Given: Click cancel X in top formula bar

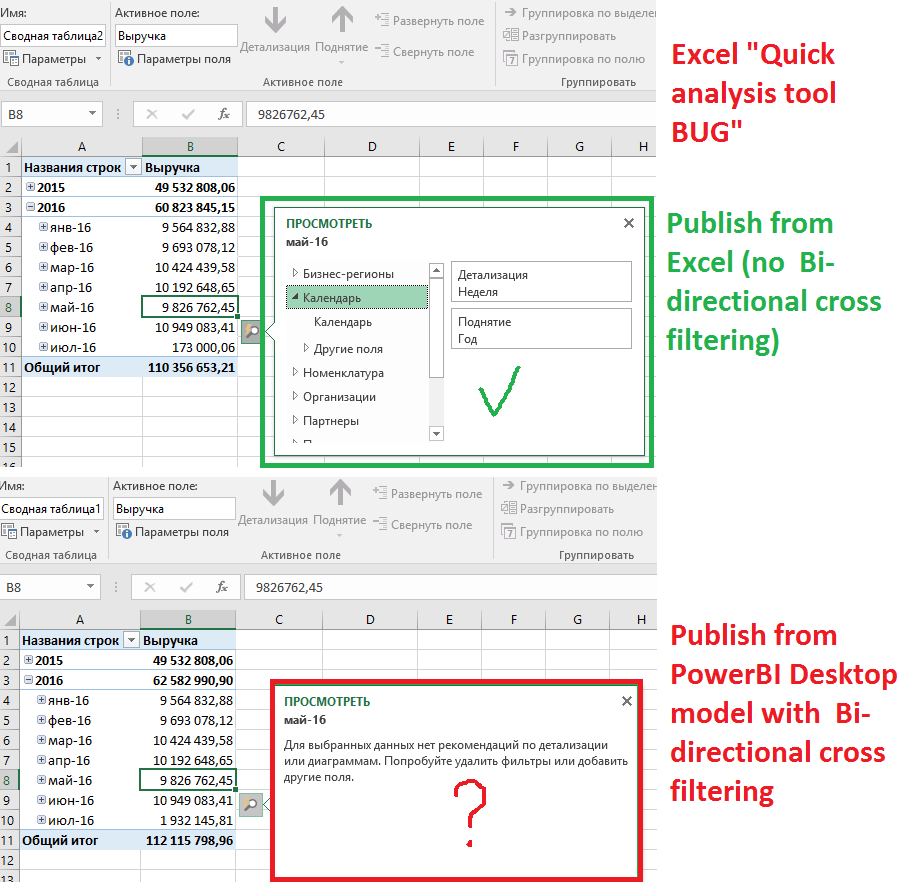Looking at the screenshot, I should coord(152,114).
